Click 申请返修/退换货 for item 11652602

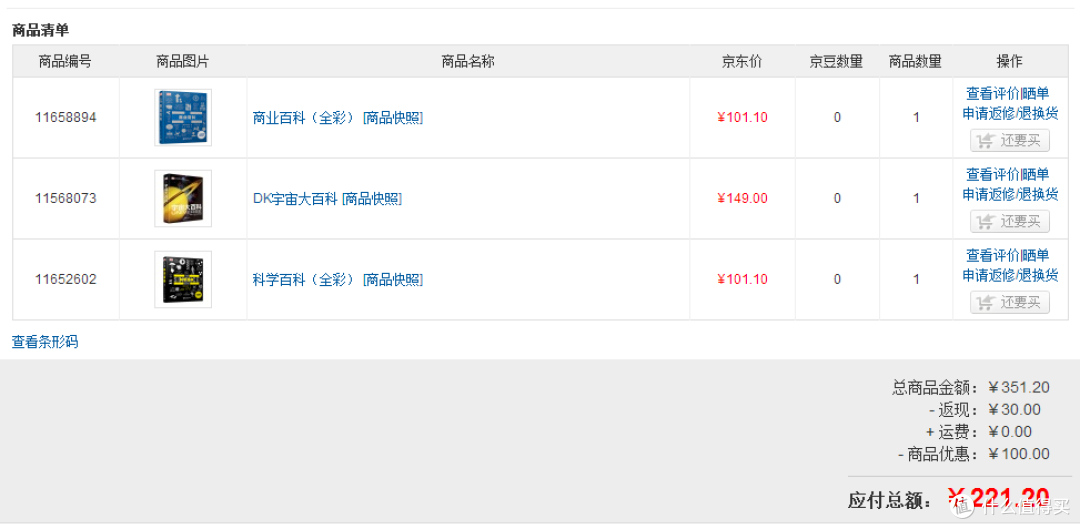point(1010,276)
